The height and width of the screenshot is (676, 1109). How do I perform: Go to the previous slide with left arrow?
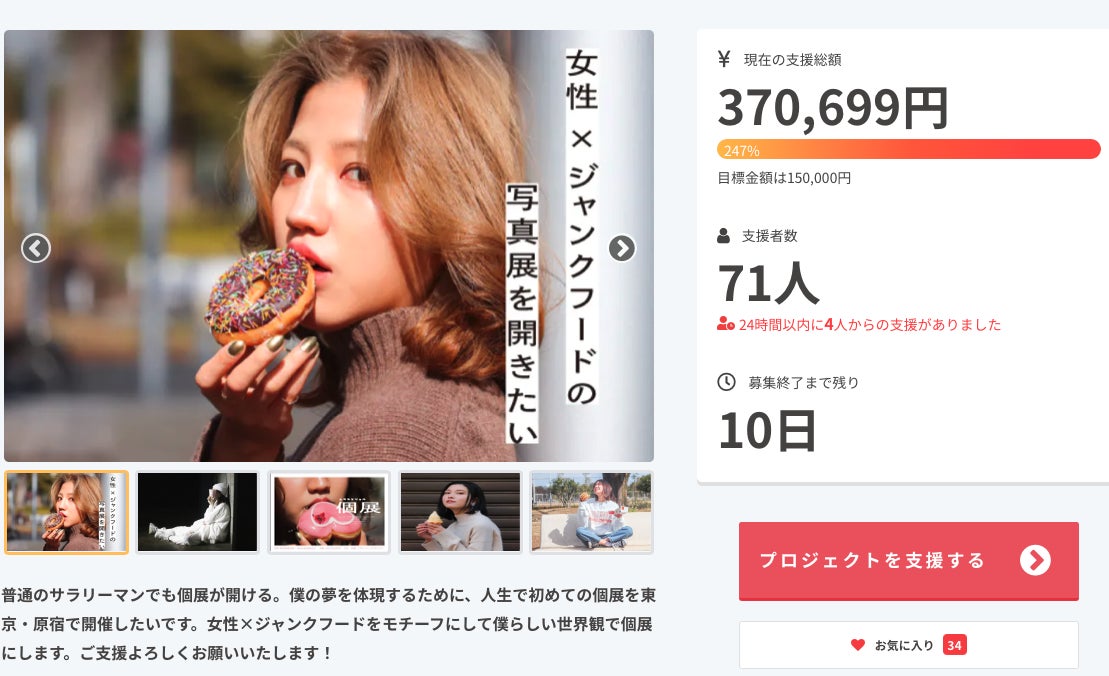tap(36, 248)
